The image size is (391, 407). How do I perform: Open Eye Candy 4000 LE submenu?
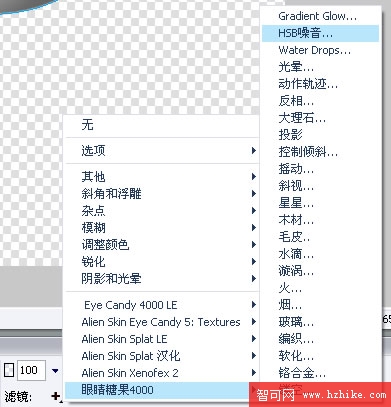click(162, 305)
